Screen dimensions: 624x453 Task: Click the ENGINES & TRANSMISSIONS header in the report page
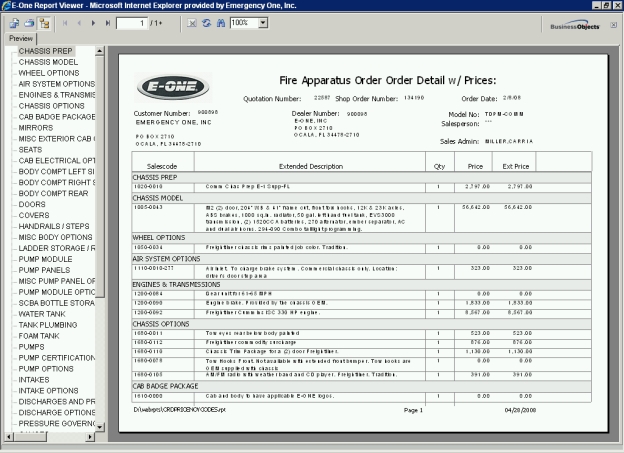pyautogui.click(x=176, y=285)
